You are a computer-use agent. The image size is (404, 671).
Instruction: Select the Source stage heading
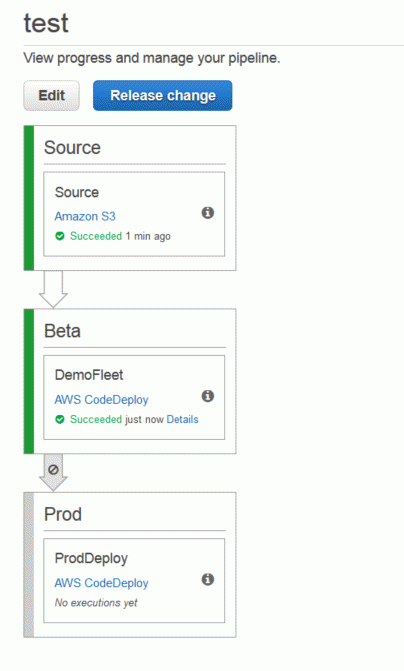[72, 148]
